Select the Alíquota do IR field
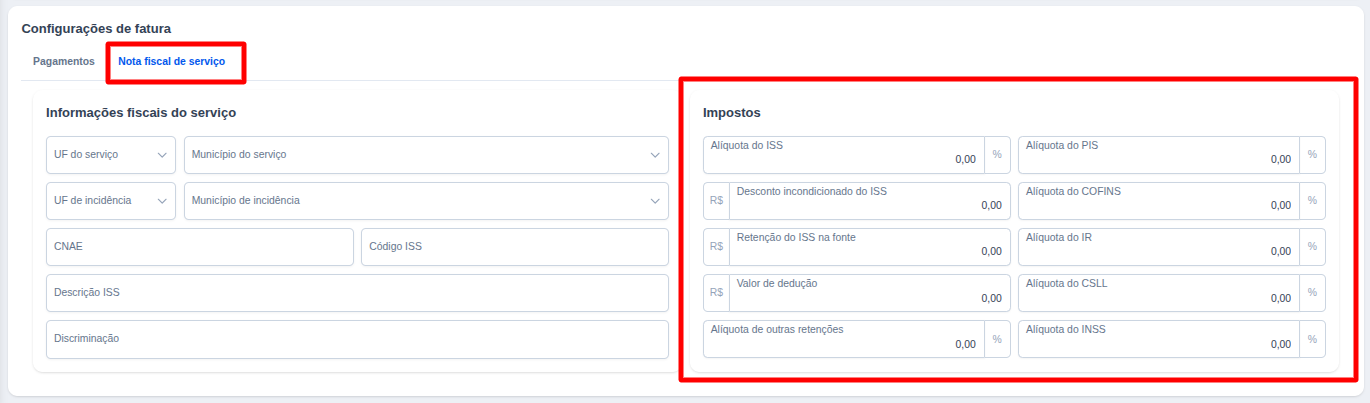Screen dimensions: 1370x403 (1158, 247)
